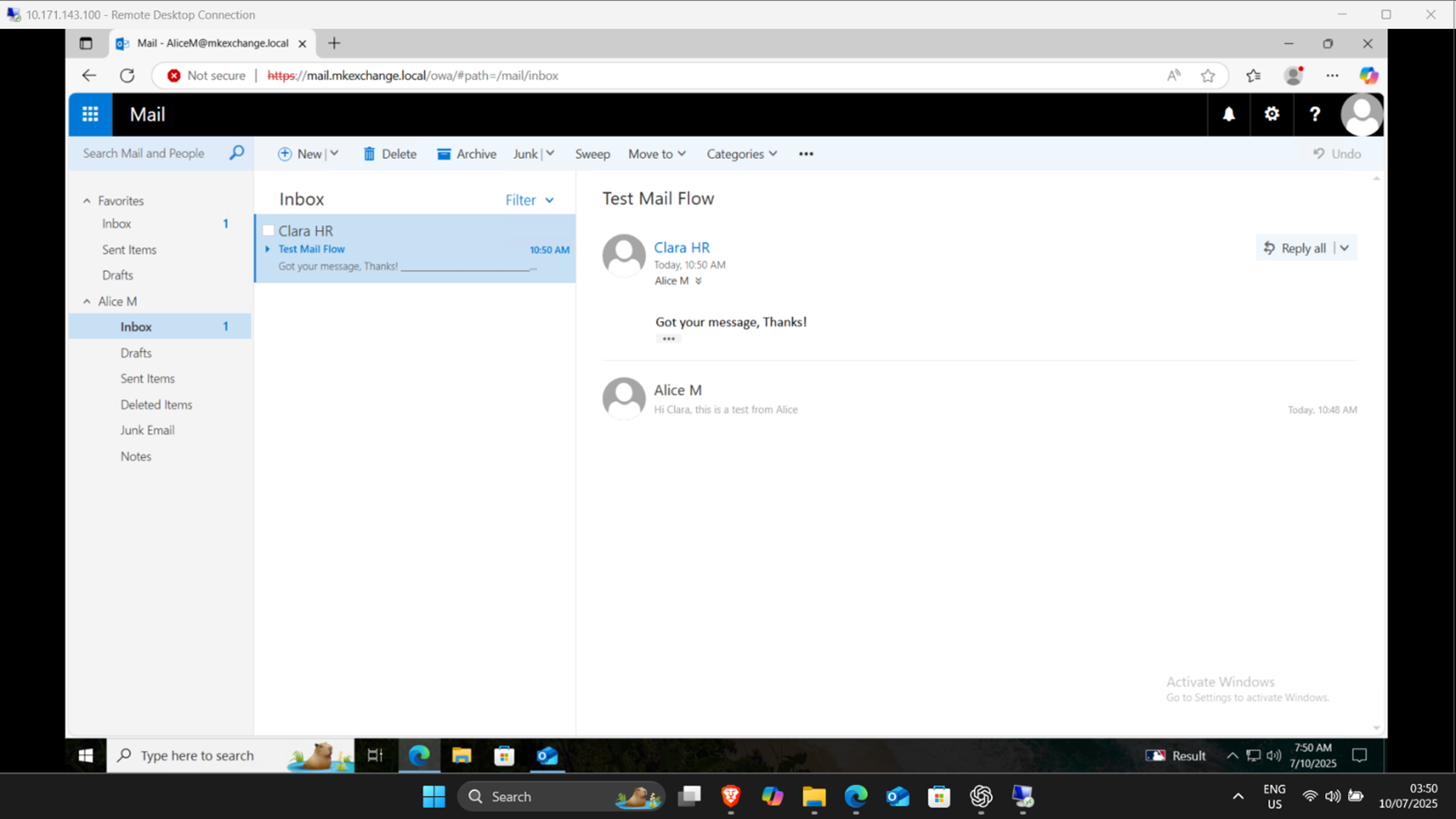This screenshot has width=1456, height=819.
Task: Open Outlook from the taskbar
Action: [547, 755]
